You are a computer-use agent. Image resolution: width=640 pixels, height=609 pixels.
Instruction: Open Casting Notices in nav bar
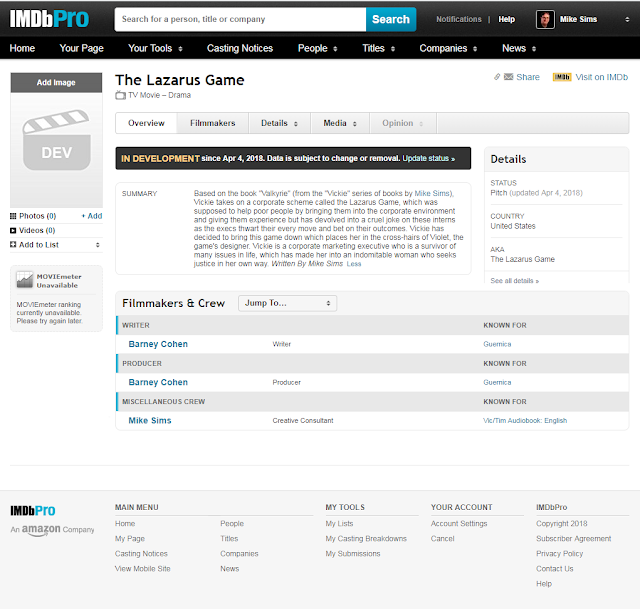coord(240,49)
